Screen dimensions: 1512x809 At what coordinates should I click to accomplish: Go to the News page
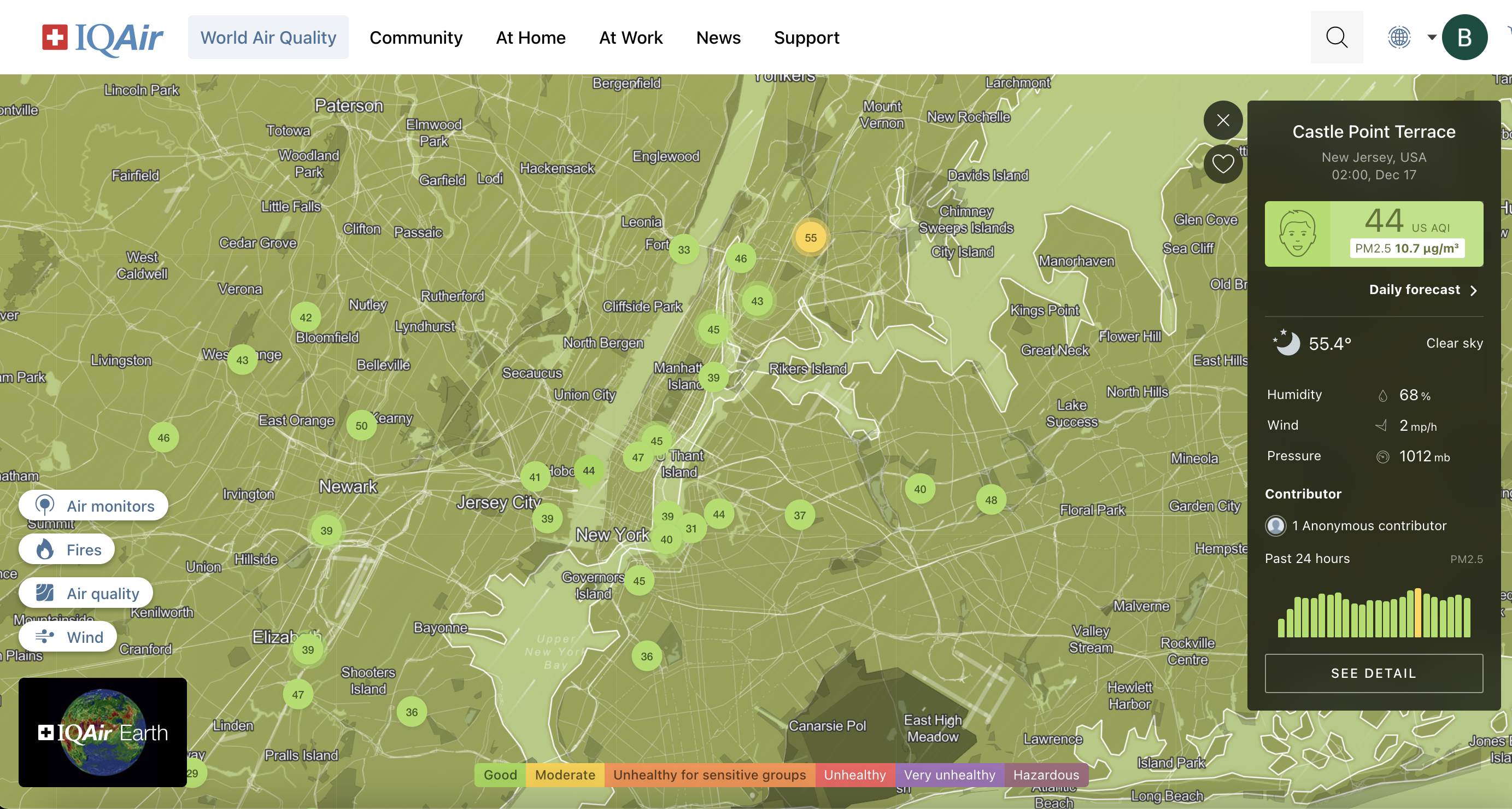click(718, 38)
